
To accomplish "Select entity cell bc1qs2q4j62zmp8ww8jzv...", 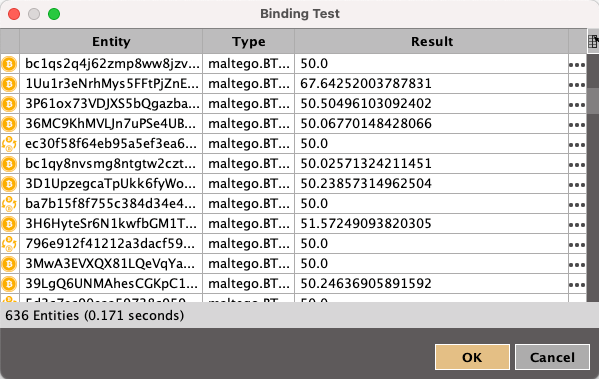I will coord(111,64).
